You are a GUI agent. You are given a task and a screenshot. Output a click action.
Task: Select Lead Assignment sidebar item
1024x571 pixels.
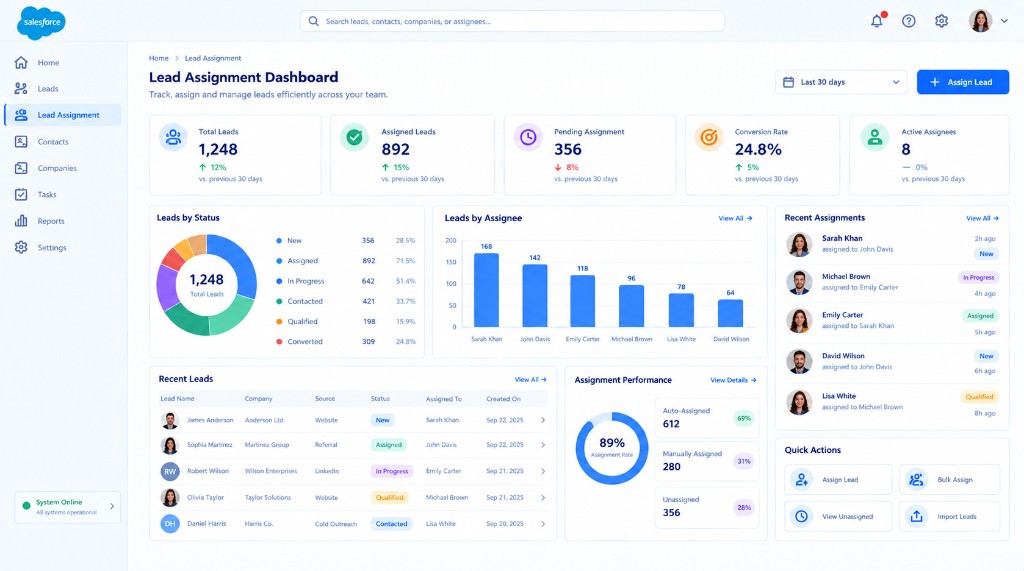62,115
